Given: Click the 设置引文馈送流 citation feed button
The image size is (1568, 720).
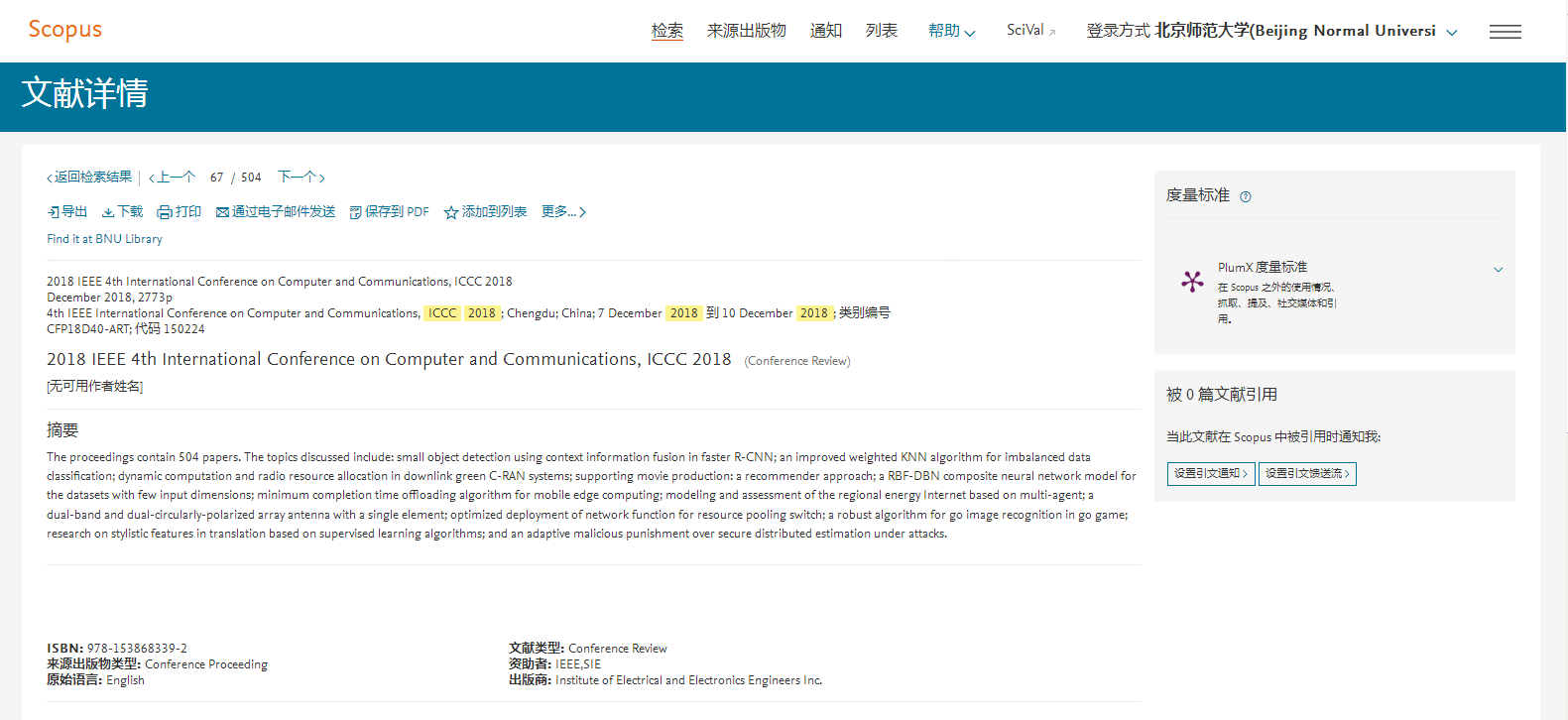Looking at the screenshot, I should point(1306,474).
